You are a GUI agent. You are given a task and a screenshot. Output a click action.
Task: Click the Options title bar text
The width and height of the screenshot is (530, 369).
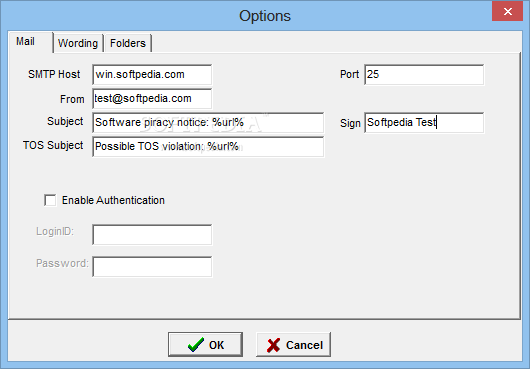click(x=265, y=16)
